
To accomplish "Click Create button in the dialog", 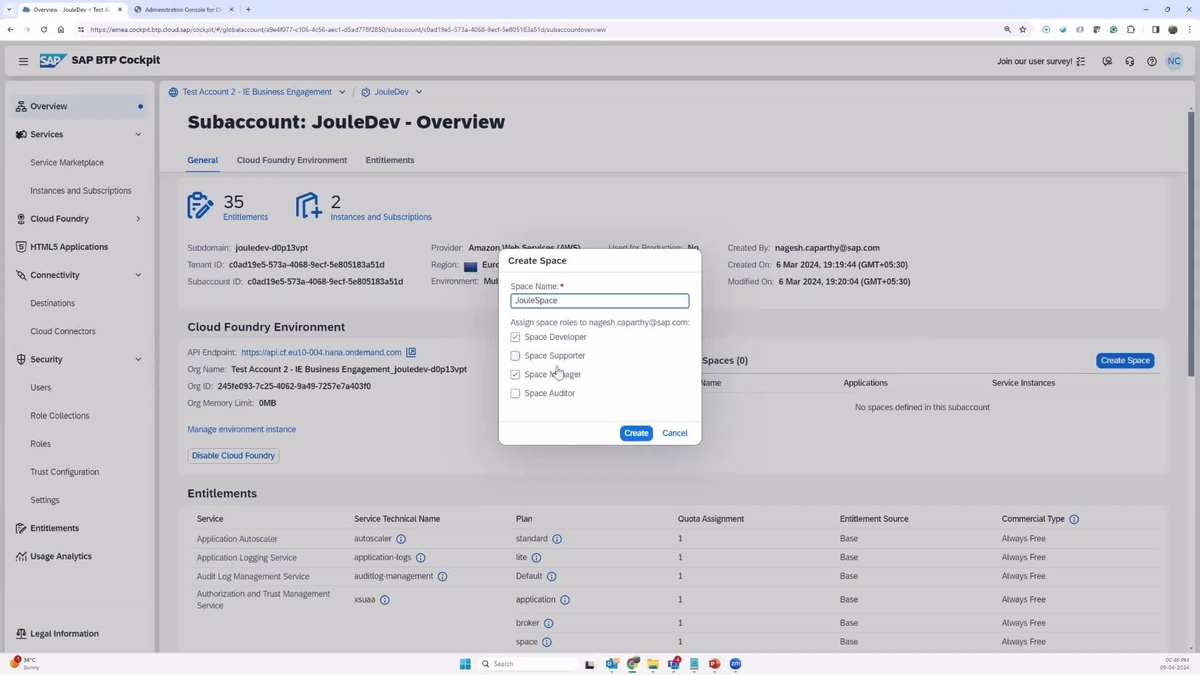I will pyautogui.click(x=636, y=433).
